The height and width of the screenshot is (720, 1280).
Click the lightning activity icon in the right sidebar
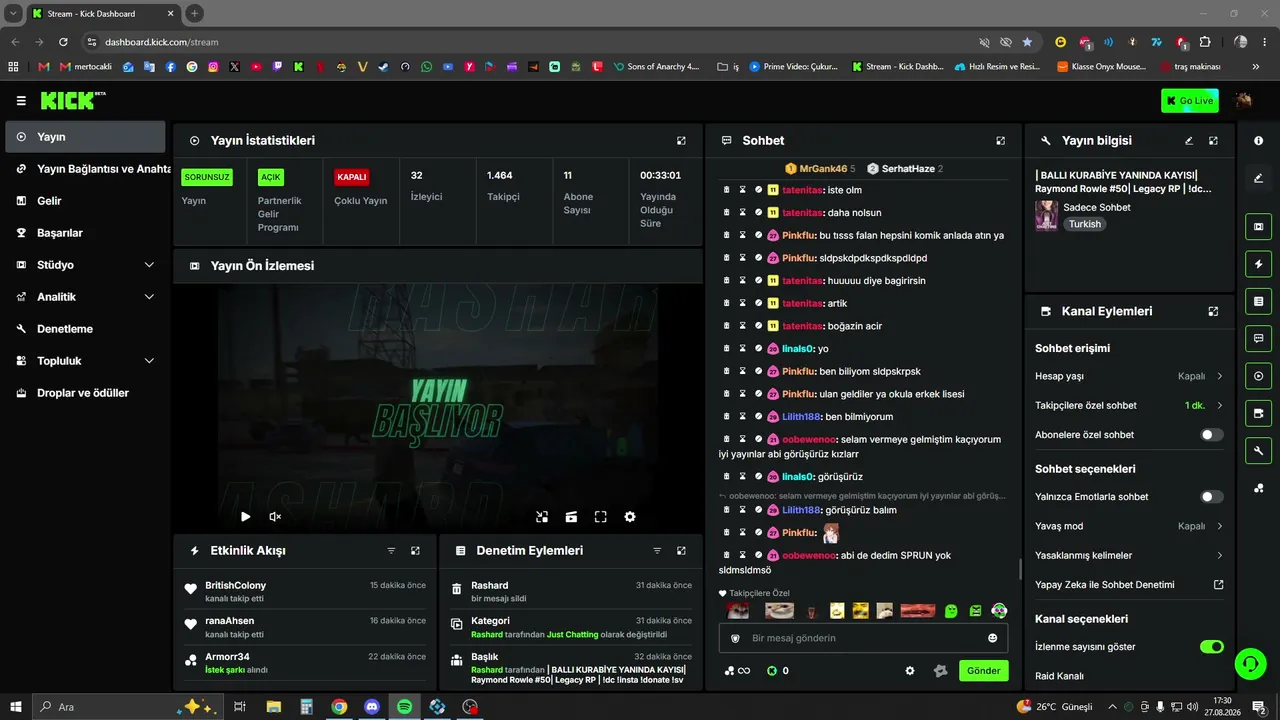point(1258,264)
